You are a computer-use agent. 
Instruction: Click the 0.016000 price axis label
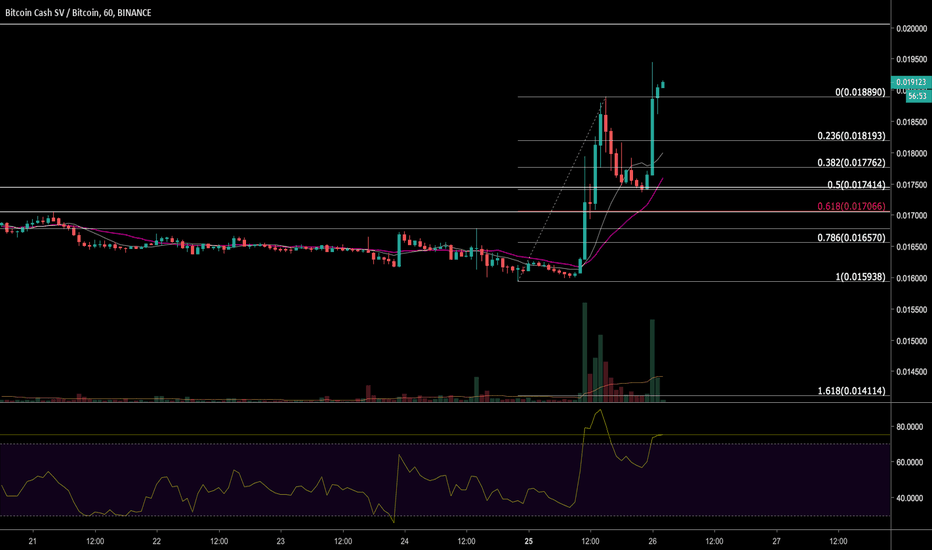[912, 278]
